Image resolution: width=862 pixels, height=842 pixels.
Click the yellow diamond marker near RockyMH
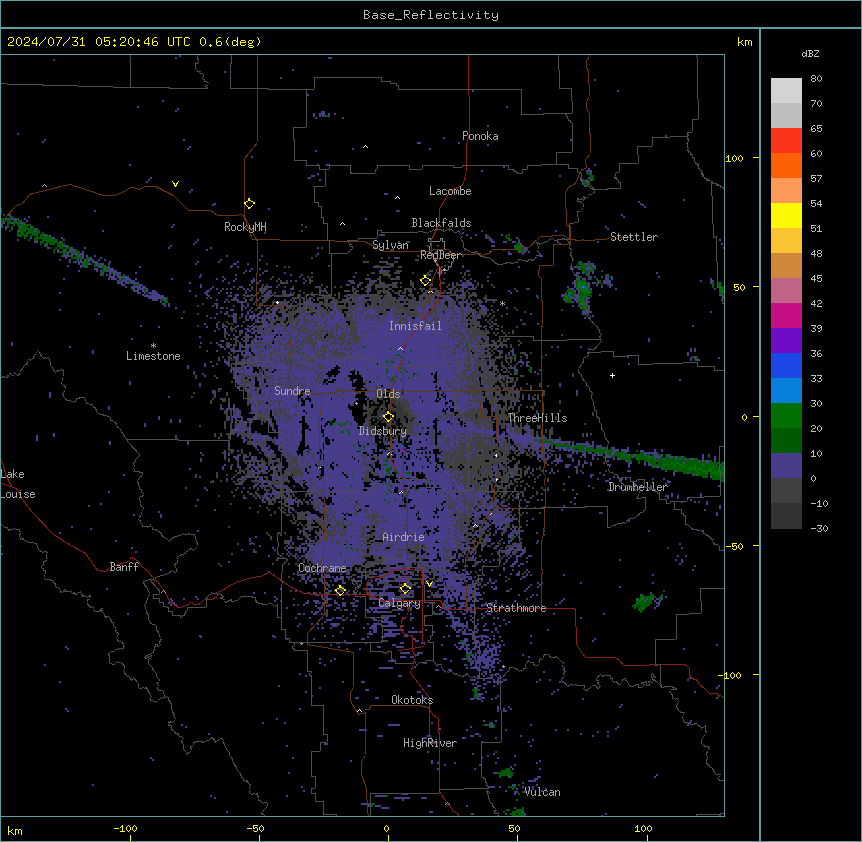[250, 204]
